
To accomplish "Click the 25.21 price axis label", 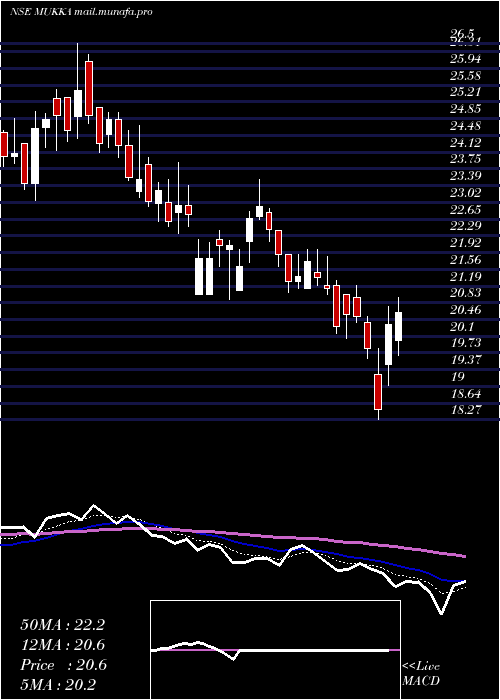I will tap(466, 92).
